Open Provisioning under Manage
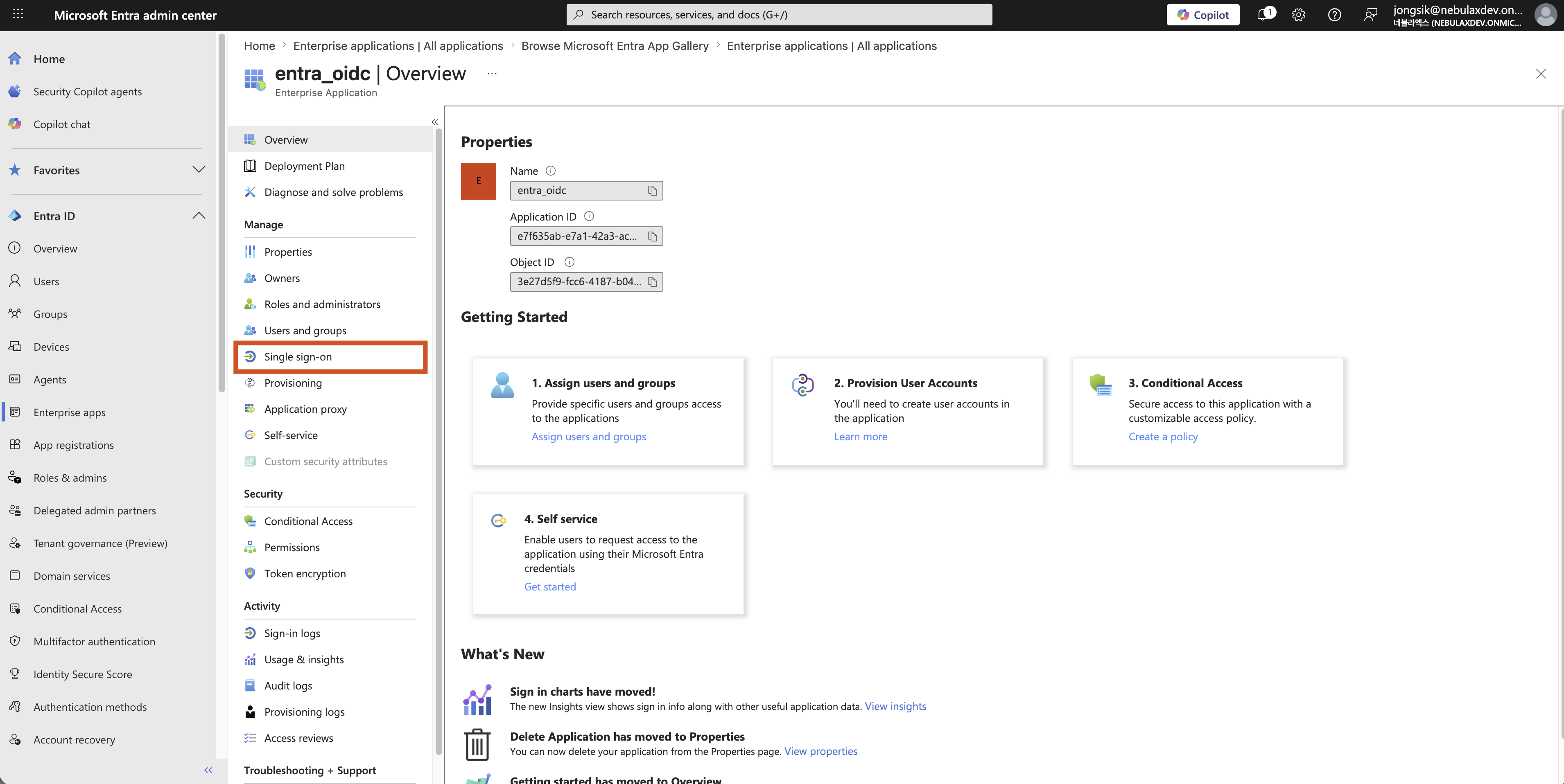This screenshot has width=1564, height=784. click(293, 383)
